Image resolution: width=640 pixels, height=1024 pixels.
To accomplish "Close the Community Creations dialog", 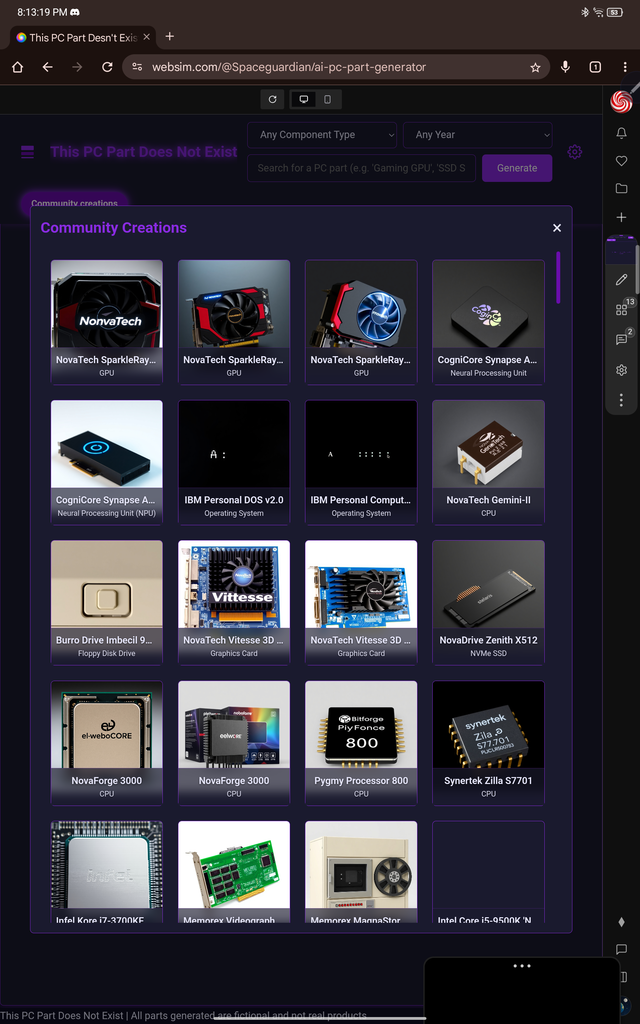I will [x=557, y=228].
